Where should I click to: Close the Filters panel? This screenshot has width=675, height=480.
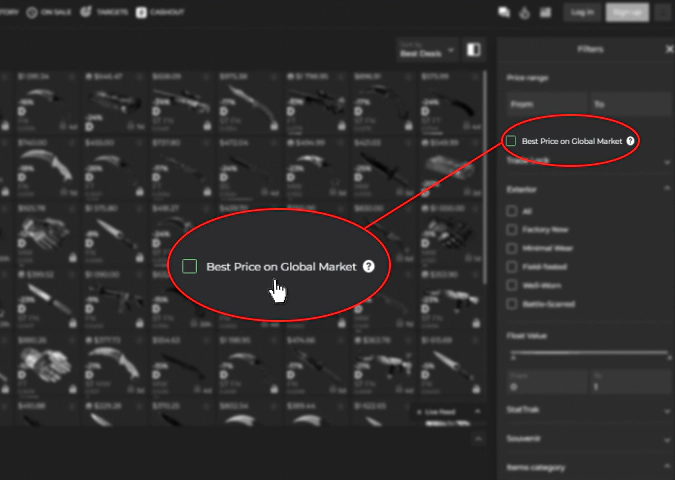(669, 49)
